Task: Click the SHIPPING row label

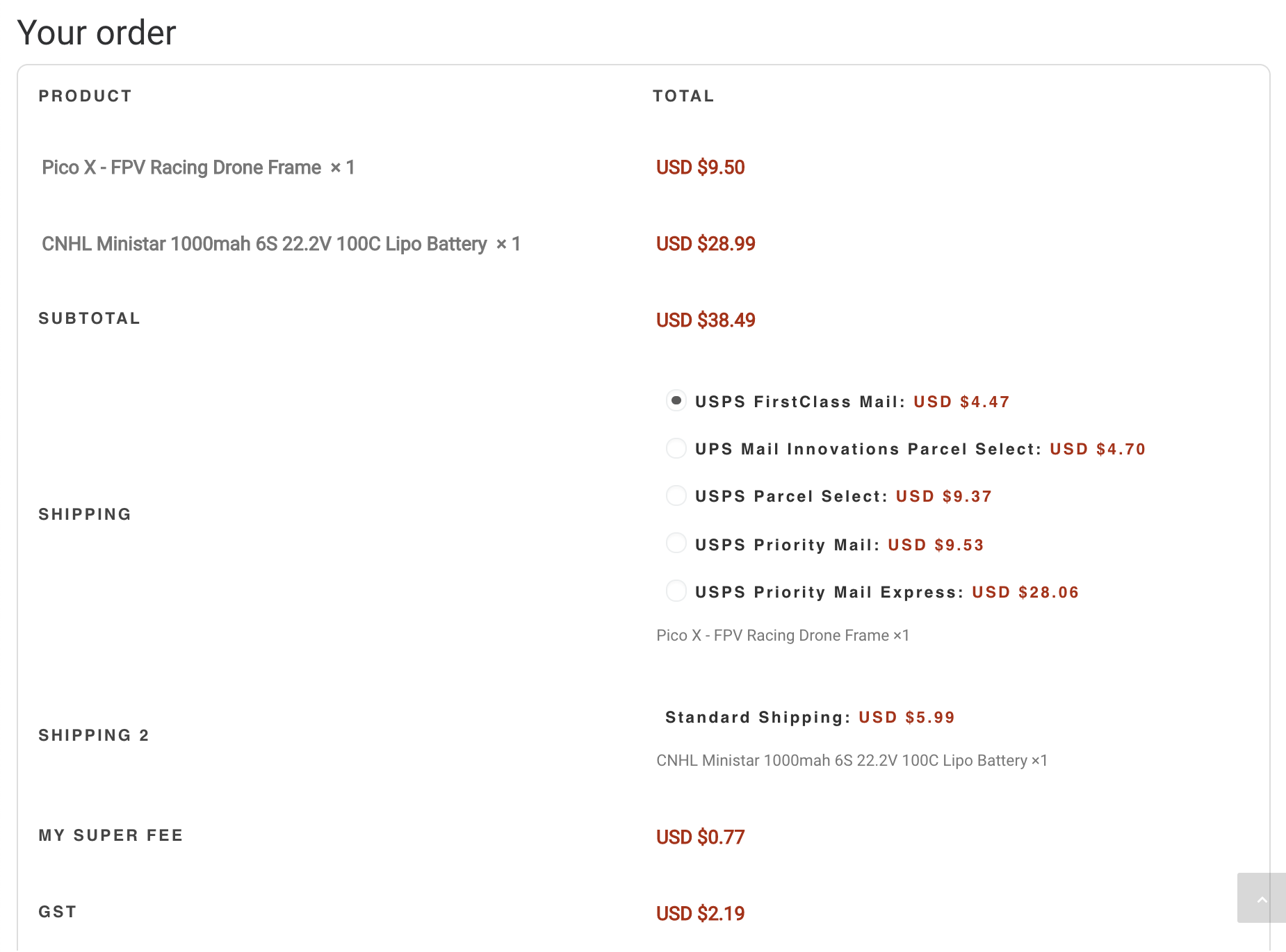Action: coord(84,514)
